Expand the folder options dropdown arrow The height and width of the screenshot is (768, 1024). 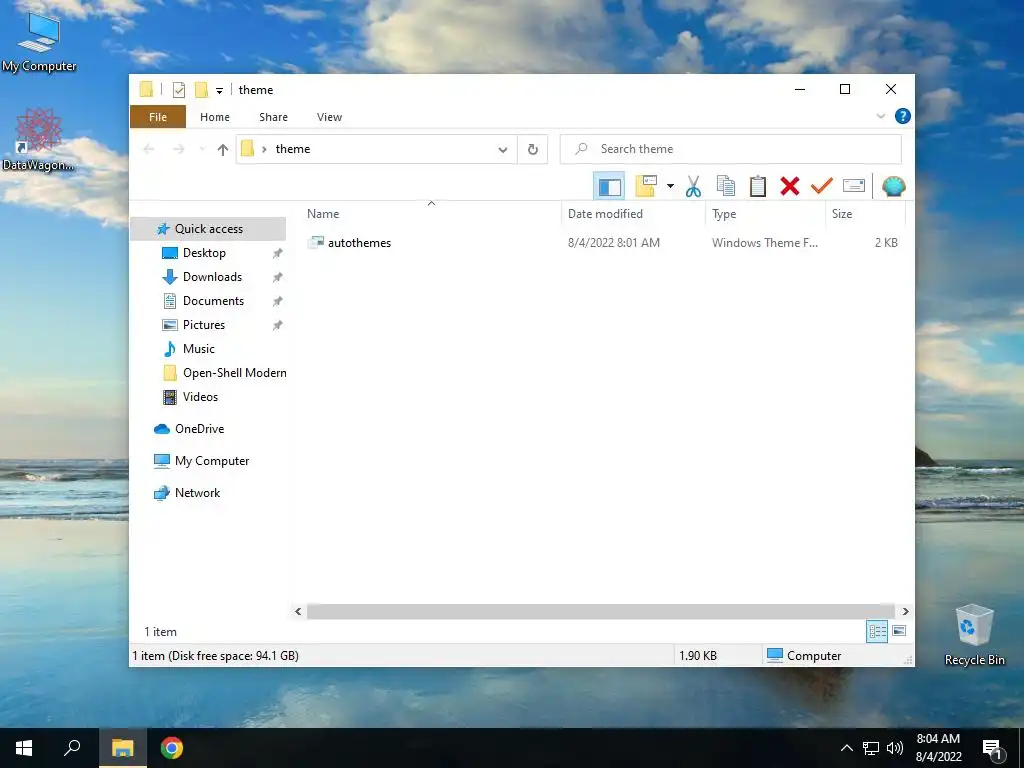tap(670, 187)
